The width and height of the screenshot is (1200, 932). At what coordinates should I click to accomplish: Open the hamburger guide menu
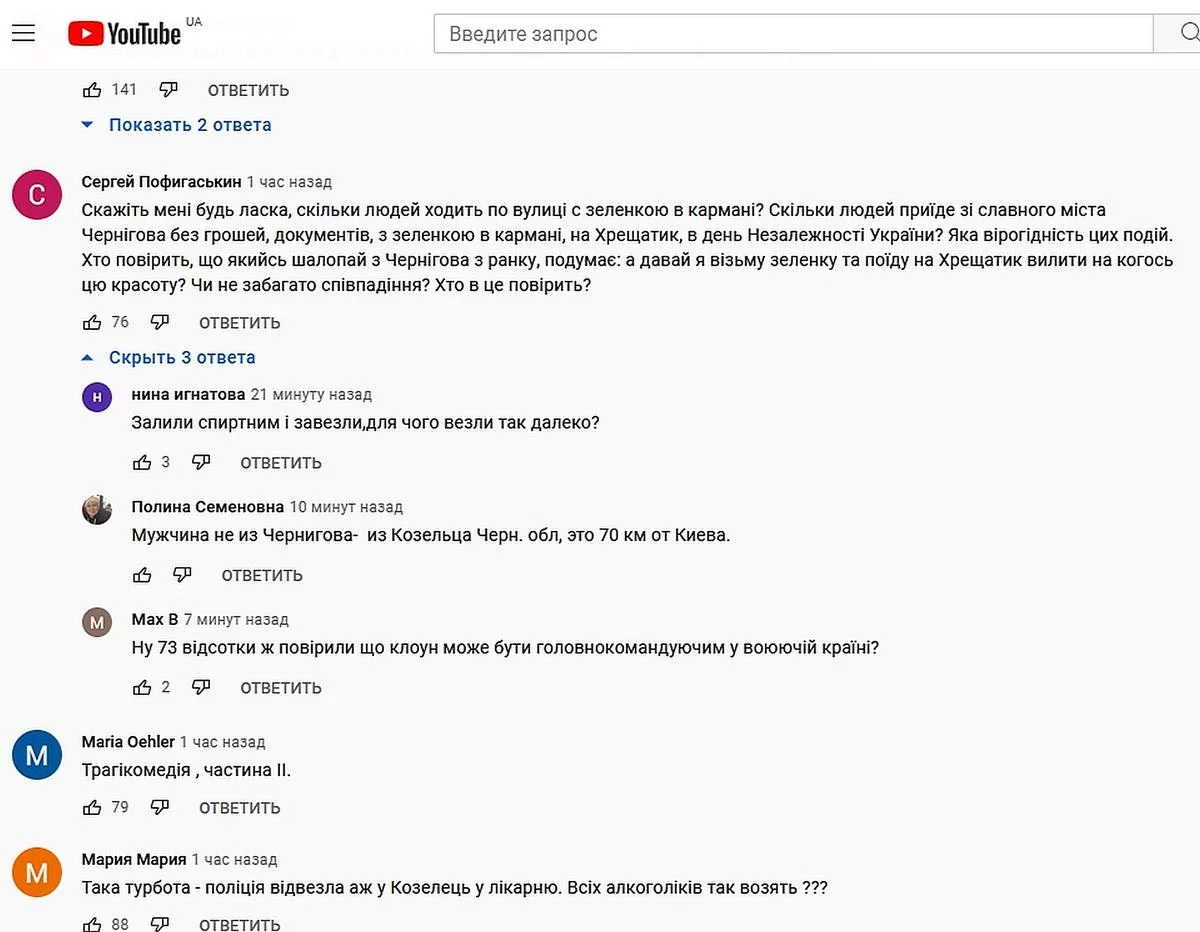tap(23, 34)
